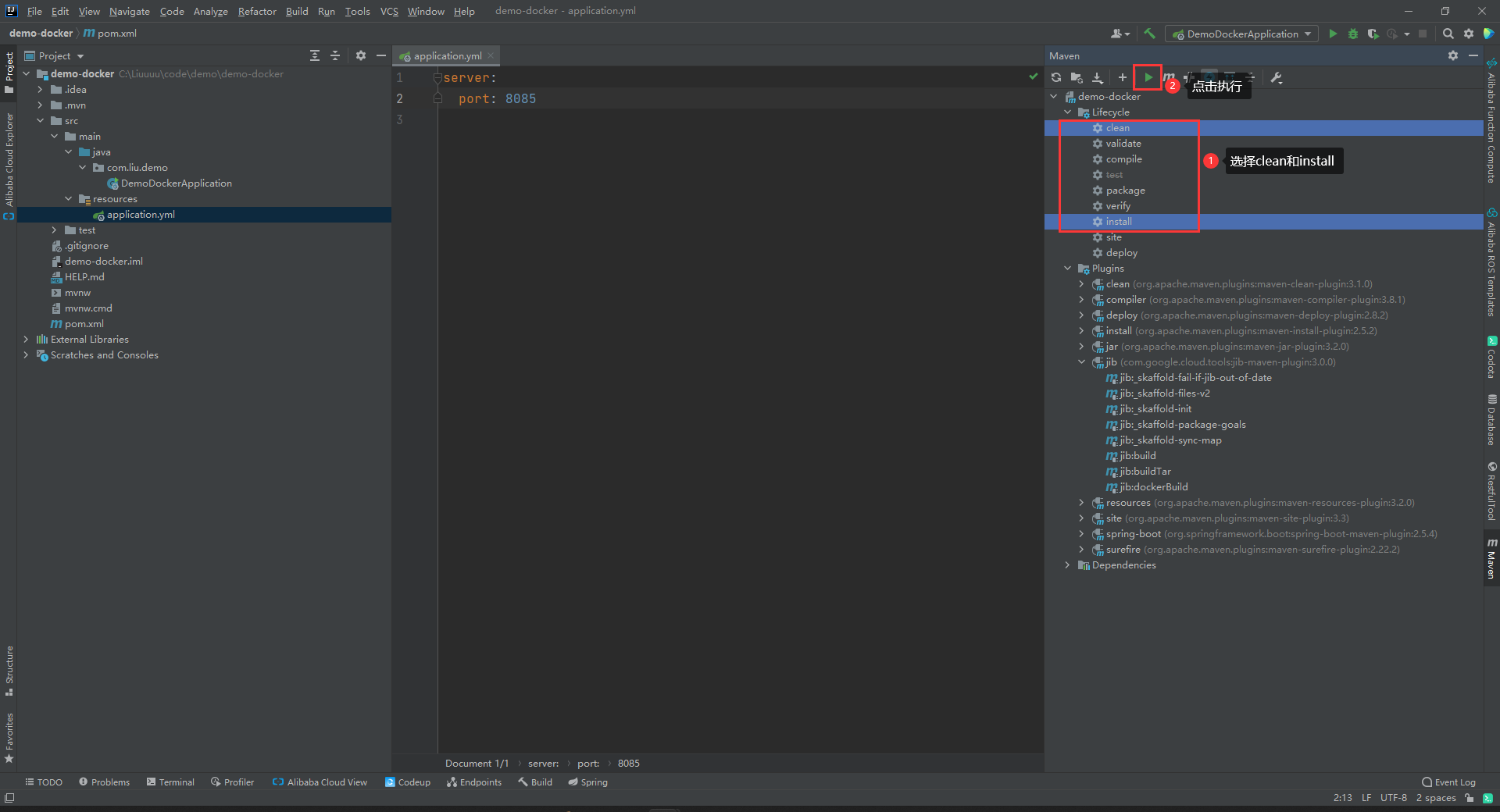Click the LF line separator indicator
Image resolution: width=1500 pixels, height=812 pixels.
click(1366, 797)
